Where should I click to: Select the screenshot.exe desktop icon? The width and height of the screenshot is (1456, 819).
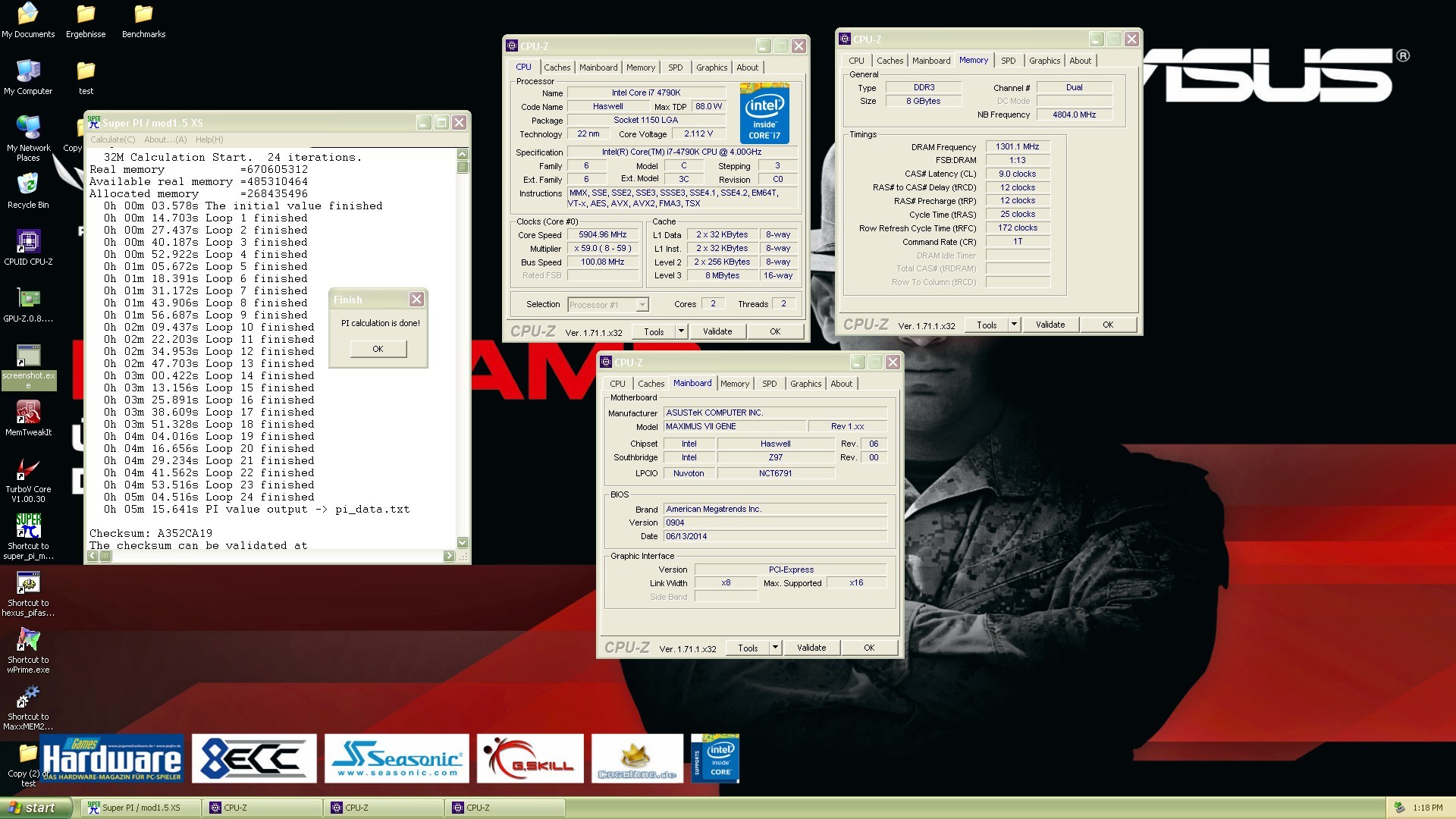click(28, 367)
